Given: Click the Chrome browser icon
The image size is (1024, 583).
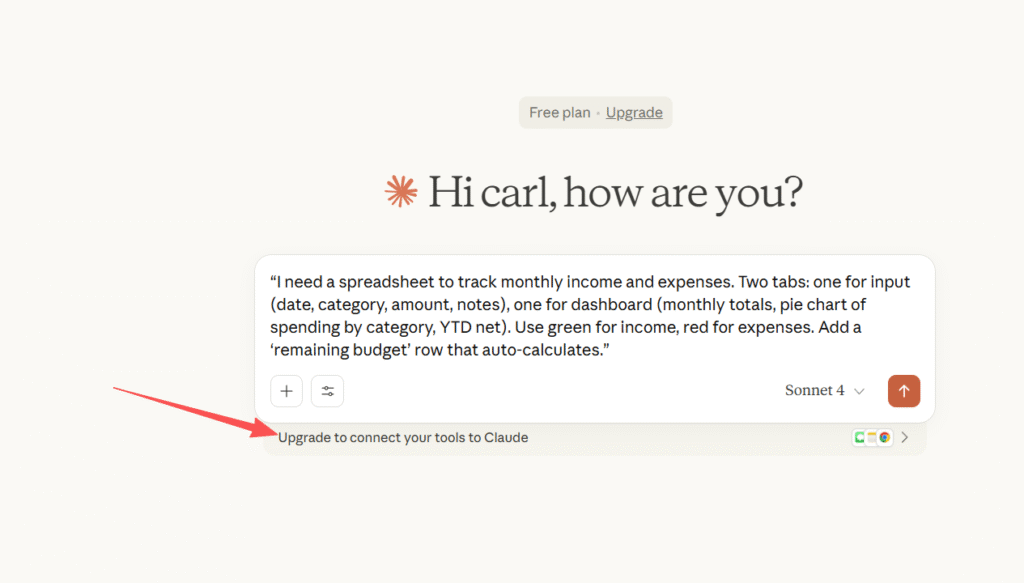Looking at the screenshot, I should click(x=884, y=437).
